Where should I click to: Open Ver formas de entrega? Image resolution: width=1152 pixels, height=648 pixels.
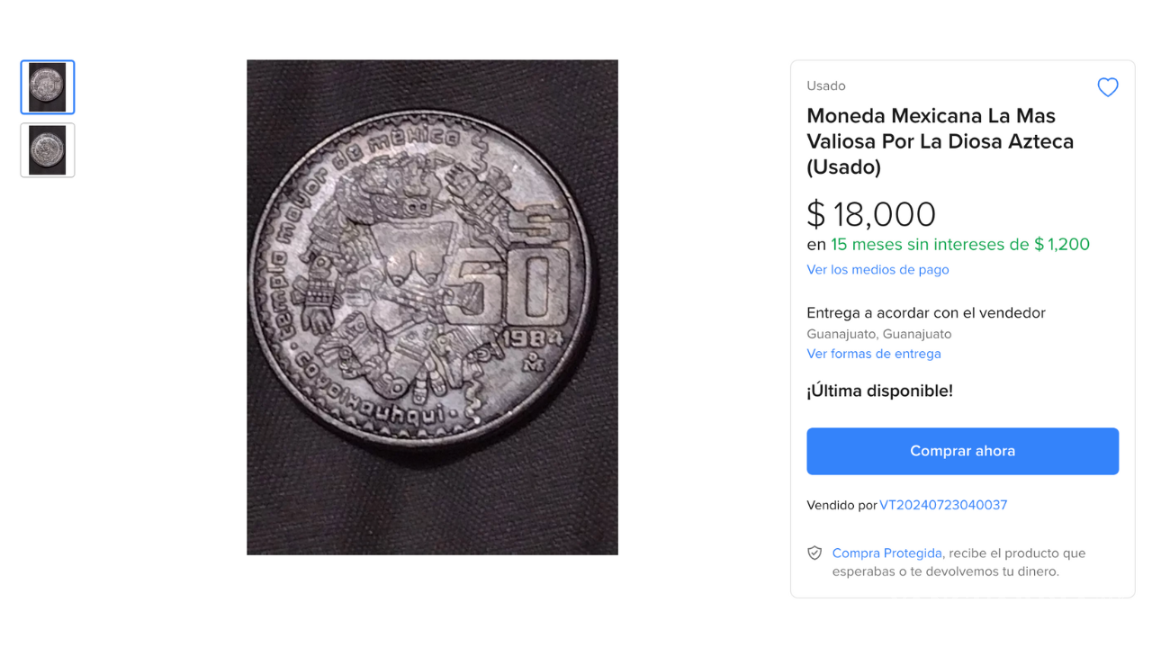pos(873,353)
